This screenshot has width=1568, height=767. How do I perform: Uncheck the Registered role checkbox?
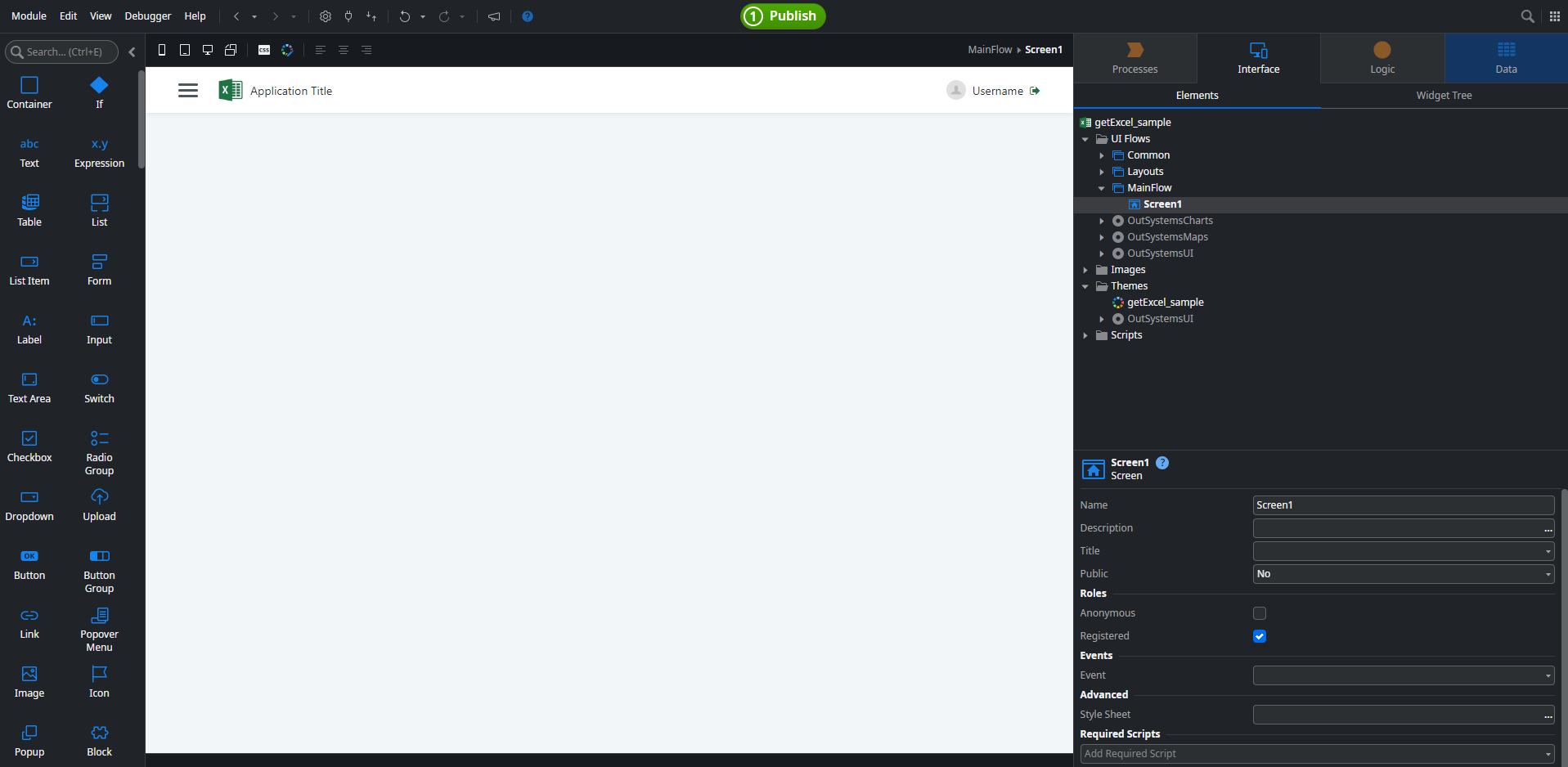1259,636
